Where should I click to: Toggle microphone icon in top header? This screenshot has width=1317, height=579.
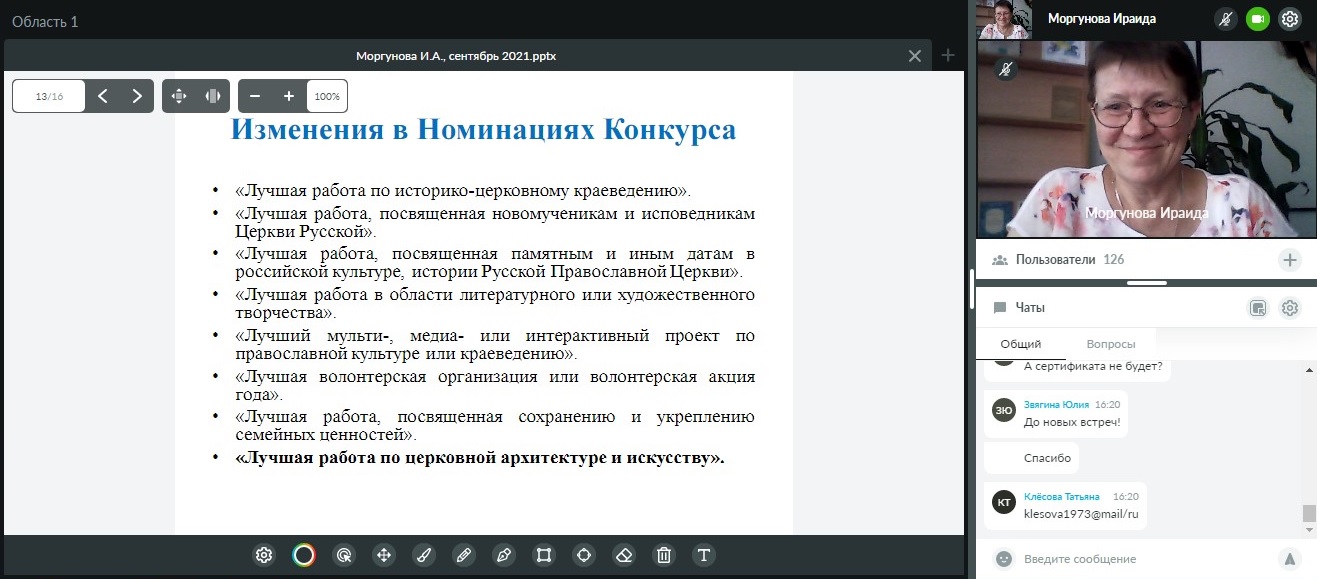point(1226,18)
